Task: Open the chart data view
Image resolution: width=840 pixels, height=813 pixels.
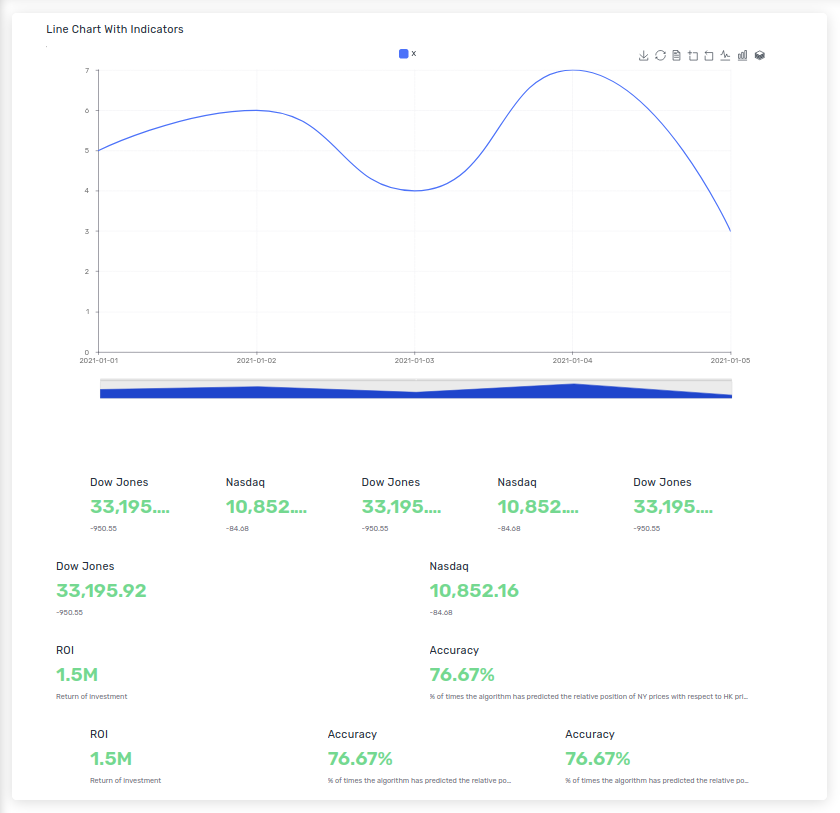Action: click(676, 55)
